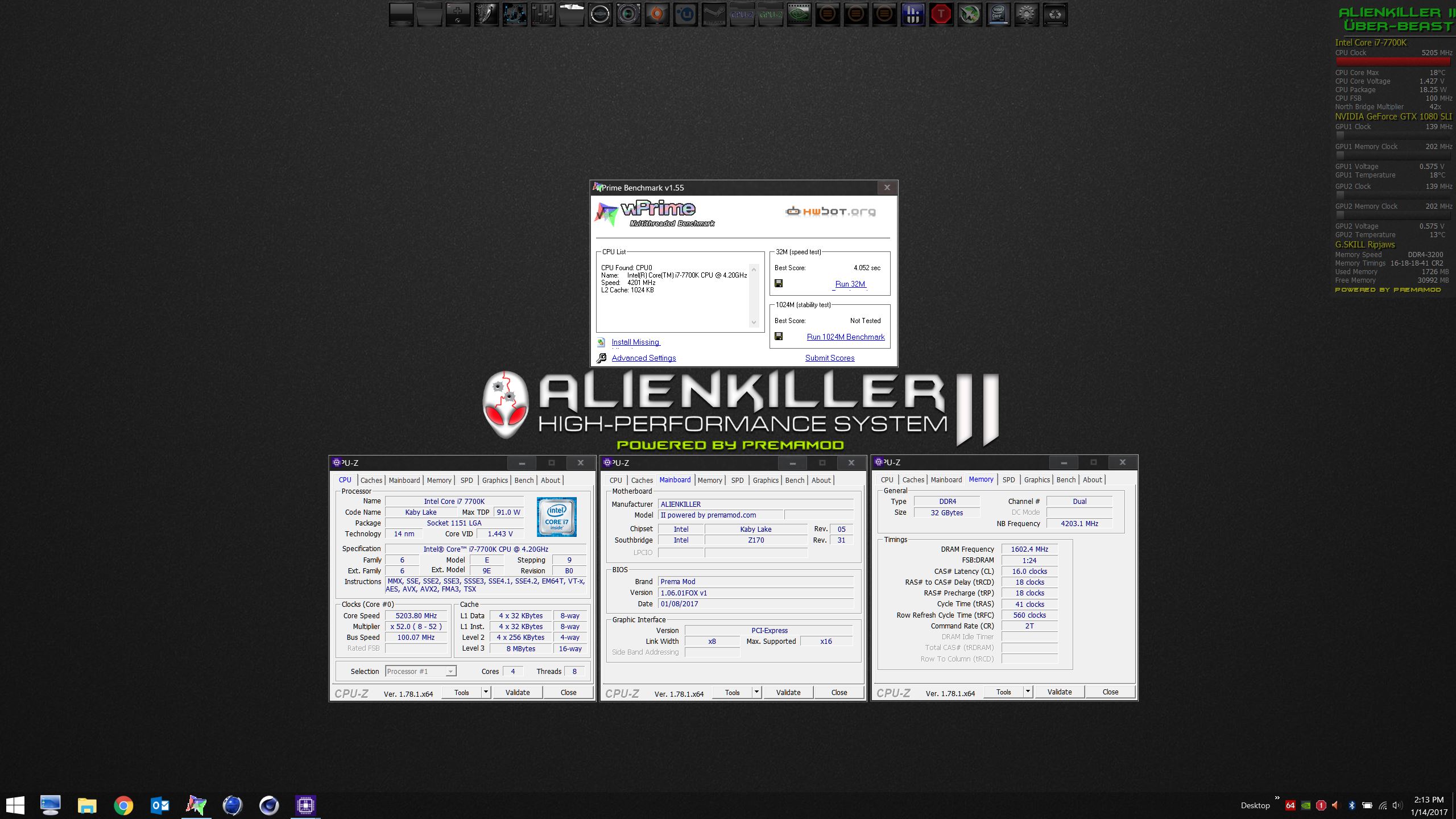The image size is (1456, 819).
Task: Click the Run 1024M Benchmark link
Action: pos(846,337)
